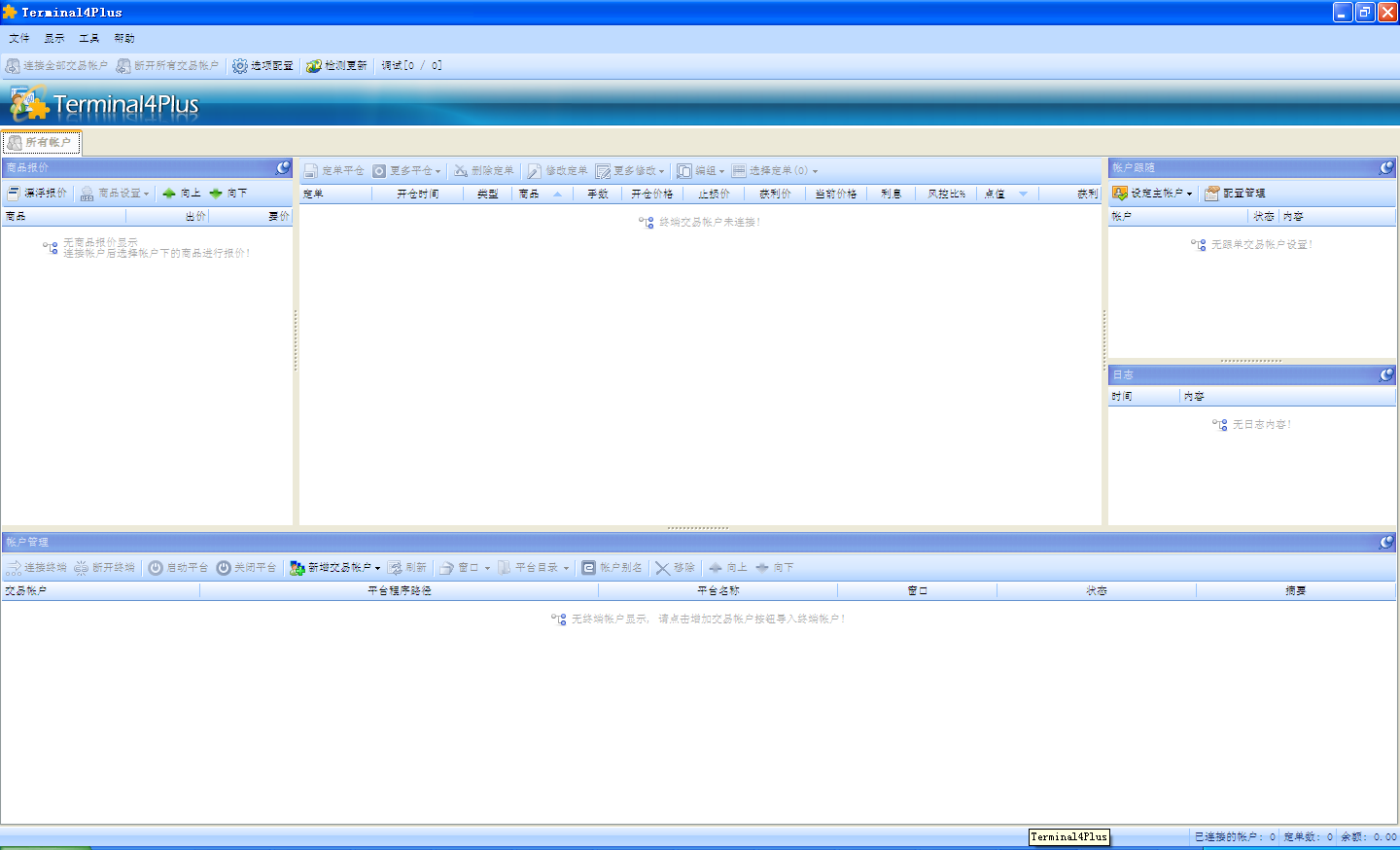Click the 连接终端 button

(x=37, y=568)
